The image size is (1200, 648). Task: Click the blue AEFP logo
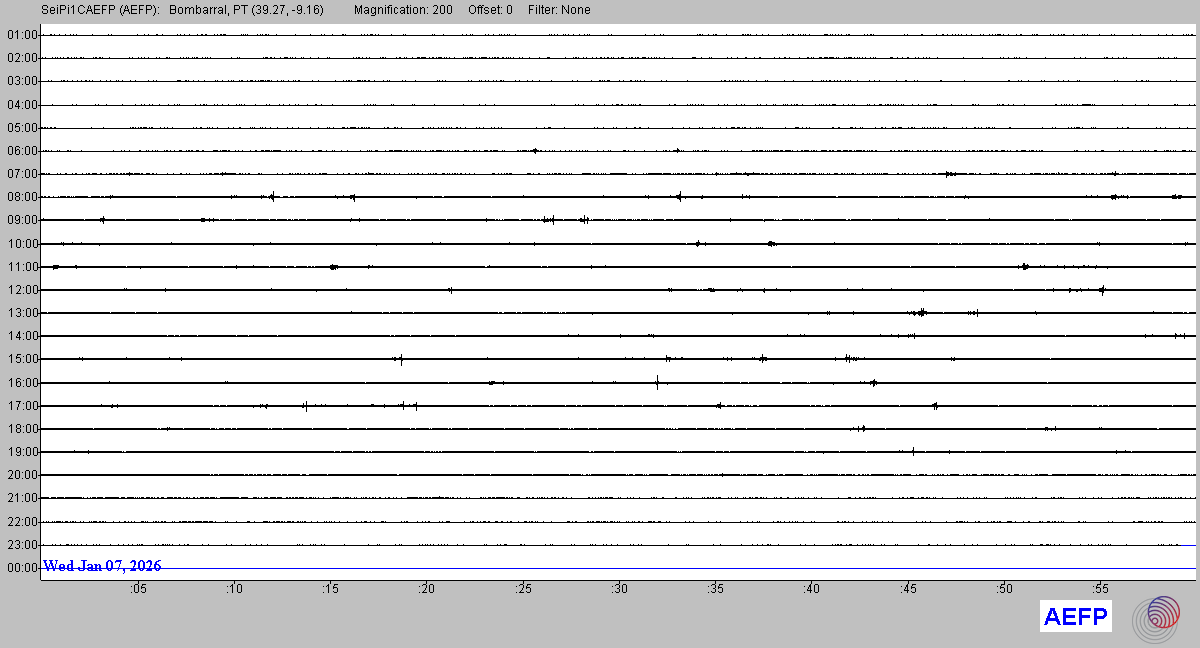point(1075,617)
